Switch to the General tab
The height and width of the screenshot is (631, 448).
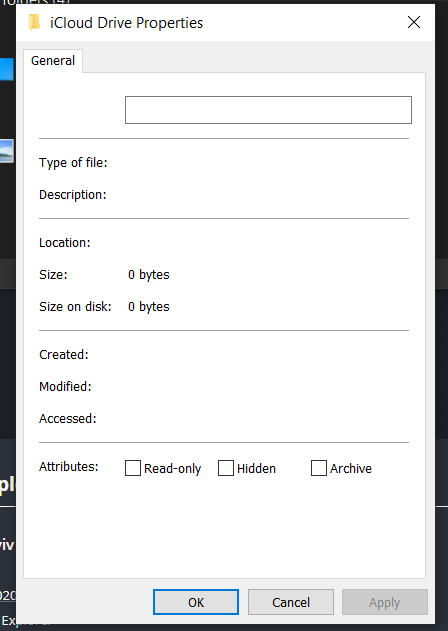53,61
